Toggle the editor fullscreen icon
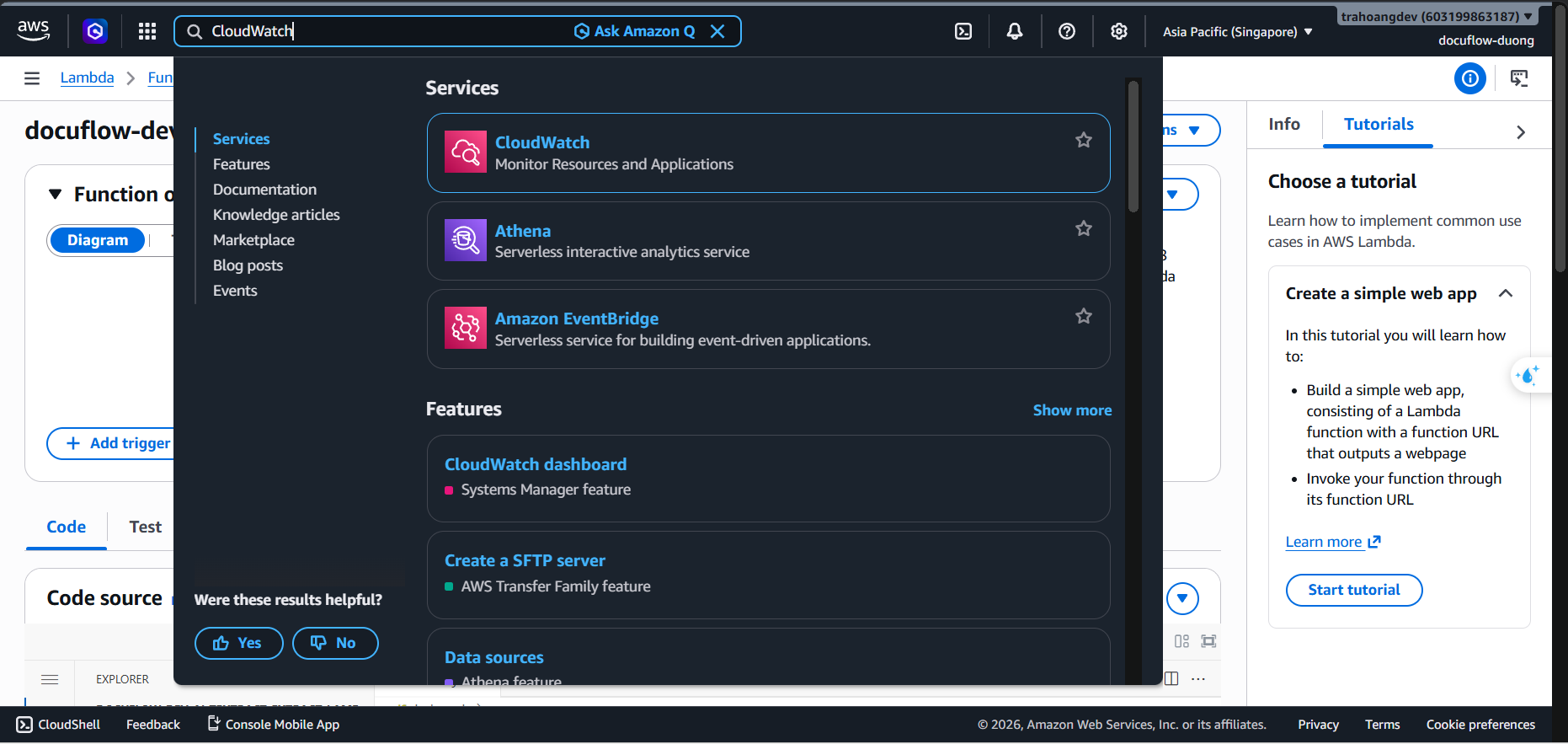Screen dimensions: 1568x744 (x=1209, y=641)
